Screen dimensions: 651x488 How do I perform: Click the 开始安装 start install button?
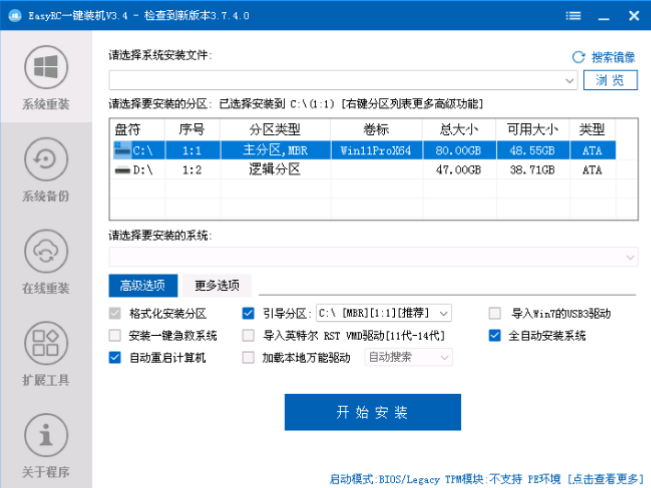372,412
